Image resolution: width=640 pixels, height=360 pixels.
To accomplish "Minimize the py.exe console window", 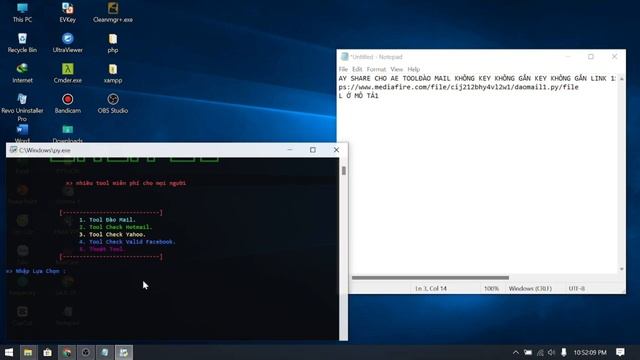I will [290, 150].
